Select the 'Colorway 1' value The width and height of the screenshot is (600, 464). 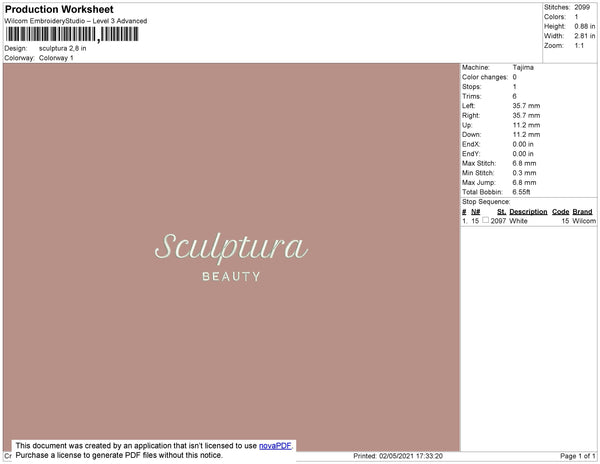click(56, 58)
